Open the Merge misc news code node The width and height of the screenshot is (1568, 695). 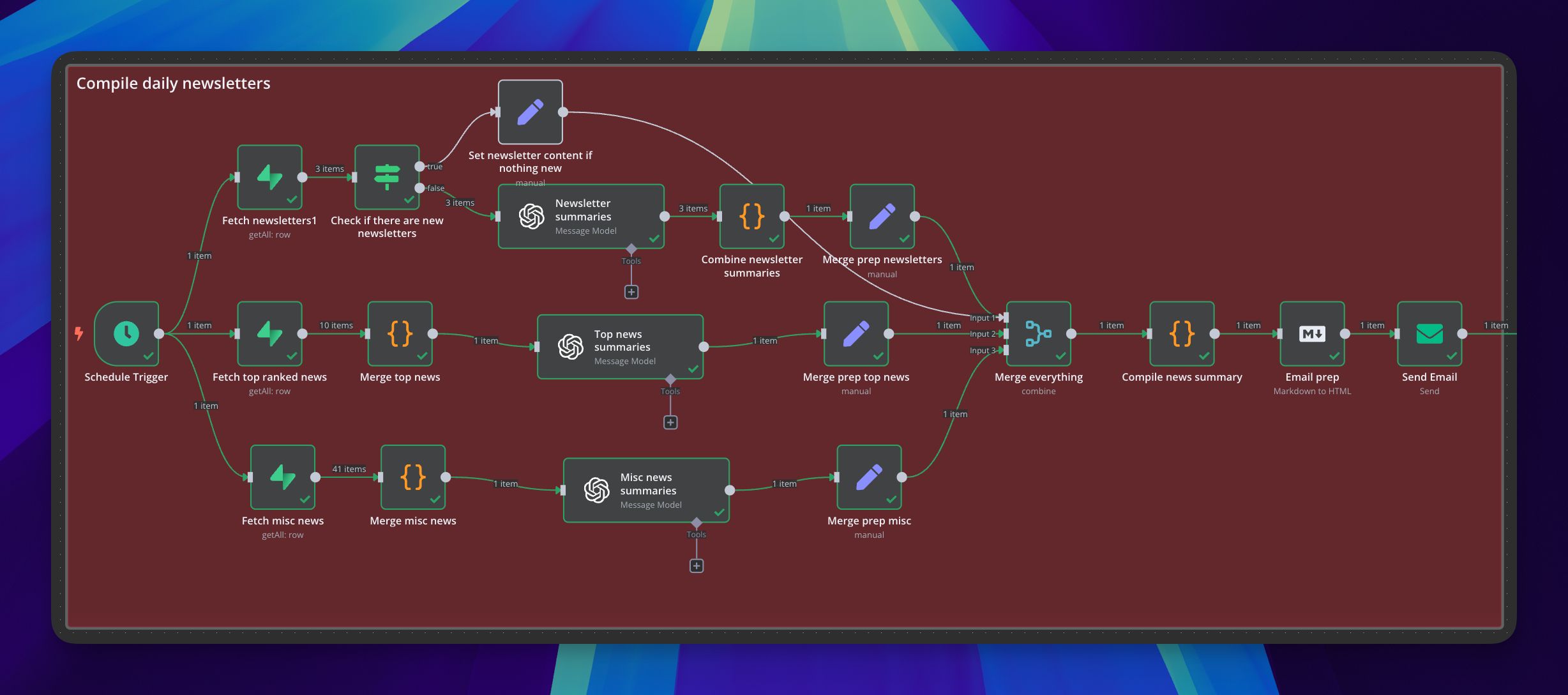413,477
